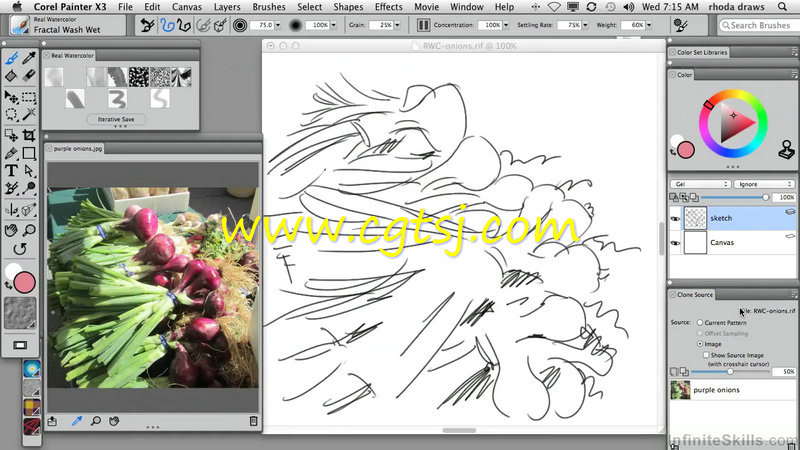Open opacity 100% dropdown arrow

[x=334, y=25]
